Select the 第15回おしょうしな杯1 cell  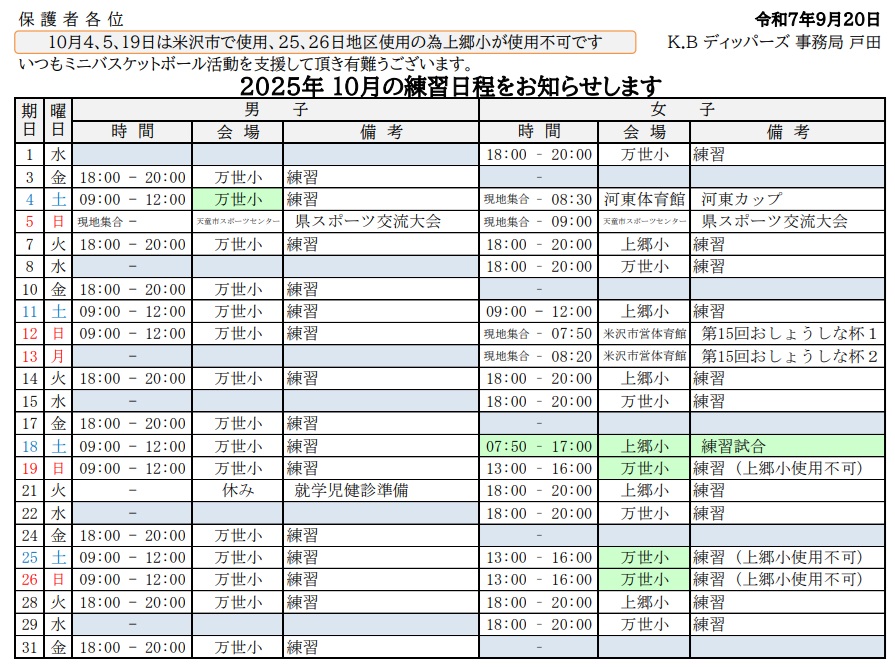(789, 333)
